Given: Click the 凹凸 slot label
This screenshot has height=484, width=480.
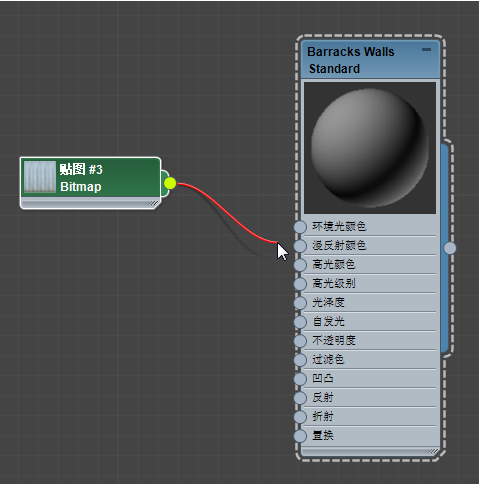Looking at the screenshot, I should [323, 379].
